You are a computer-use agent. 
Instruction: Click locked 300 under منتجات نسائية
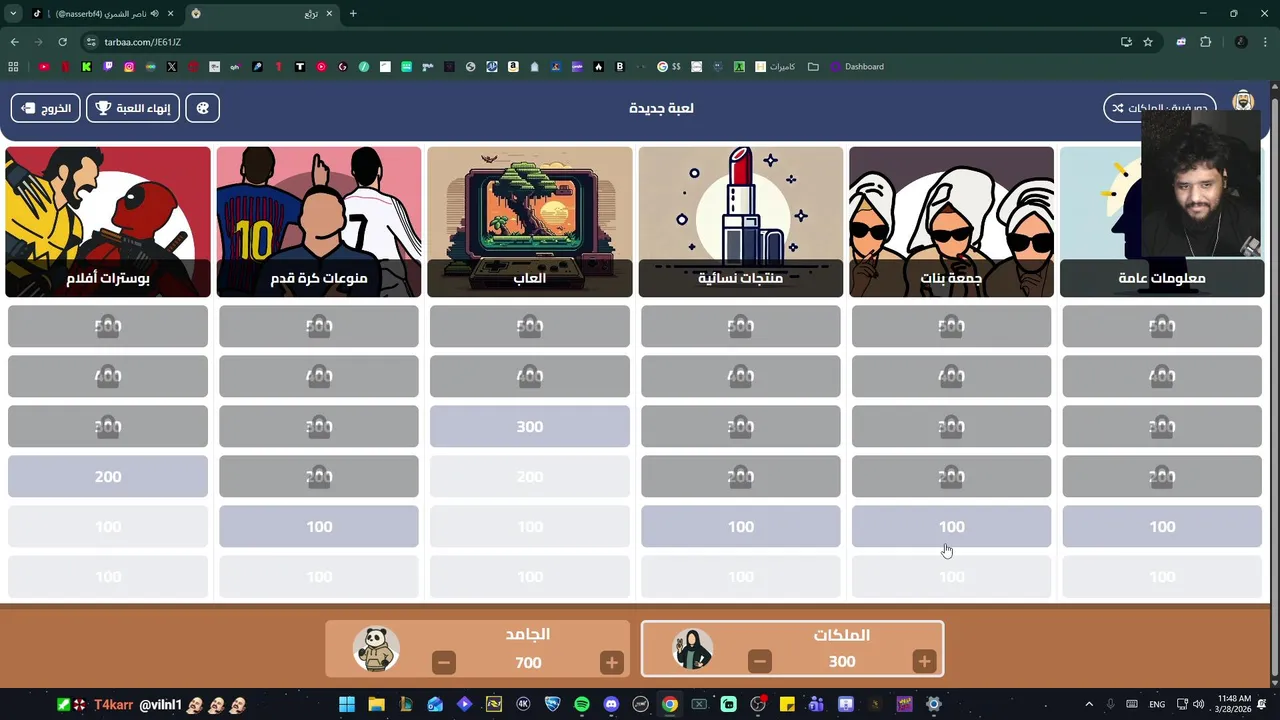(741, 427)
